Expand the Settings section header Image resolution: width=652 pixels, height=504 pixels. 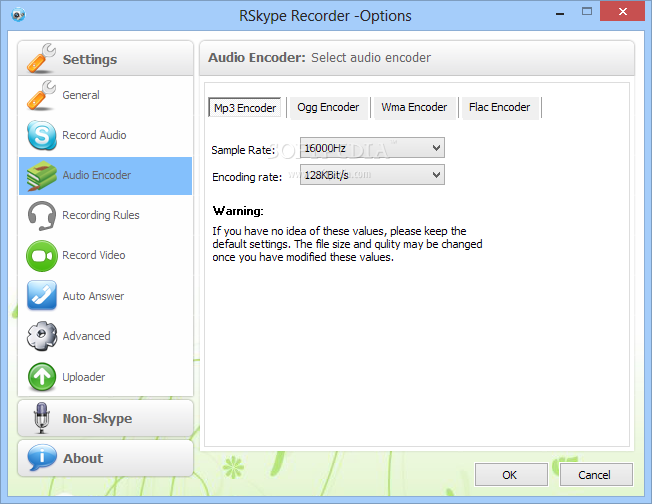click(106, 58)
